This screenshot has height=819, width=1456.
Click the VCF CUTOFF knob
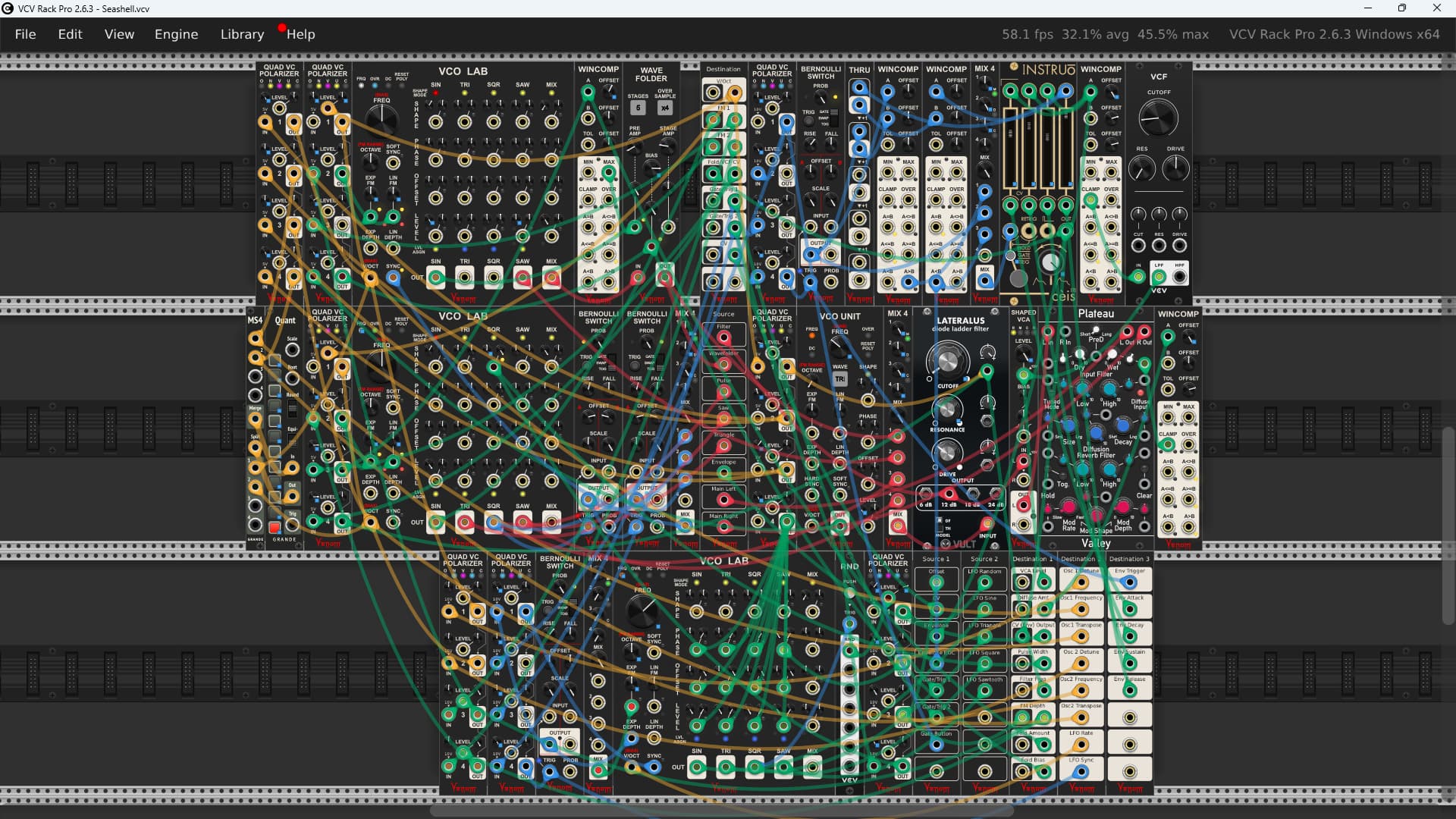(x=1158, y=118)
